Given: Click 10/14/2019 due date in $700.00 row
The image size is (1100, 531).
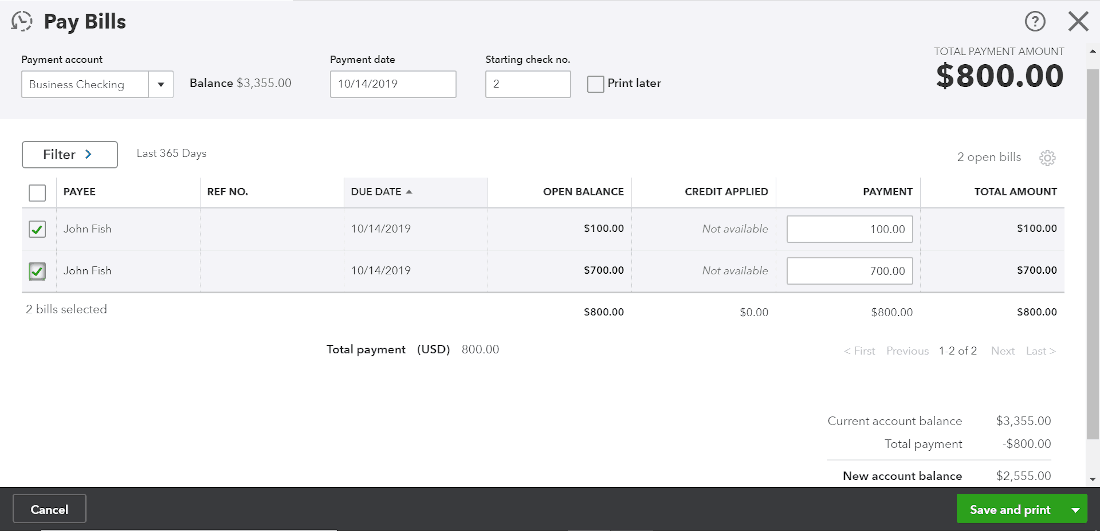Looking at the screenshot, I should coord(380,271).
